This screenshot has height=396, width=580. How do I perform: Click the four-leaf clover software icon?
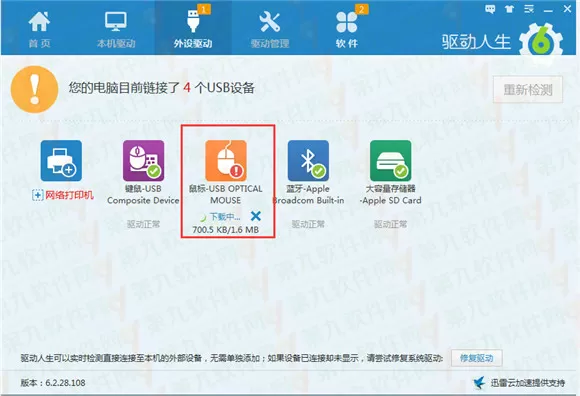pyautogui.click(x=347, y=22)
